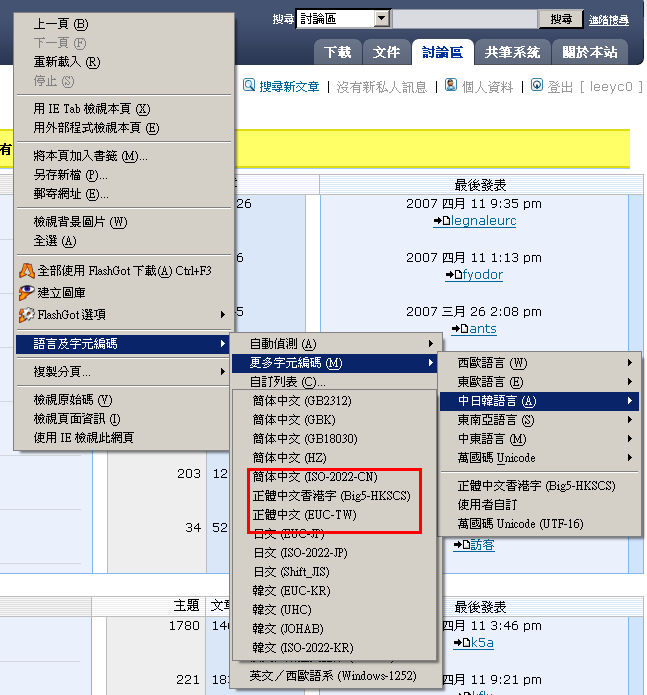Choose 使用 IE 檢視此網頁

124,438
